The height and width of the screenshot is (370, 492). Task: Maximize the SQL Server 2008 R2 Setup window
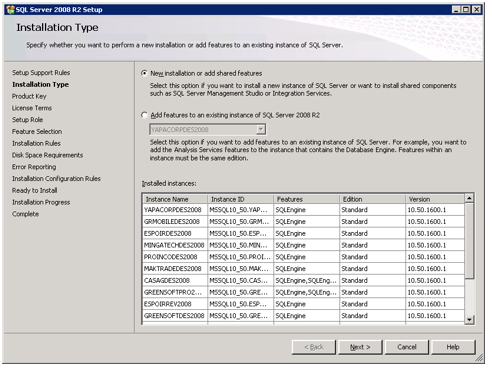[x=466, y=9]
